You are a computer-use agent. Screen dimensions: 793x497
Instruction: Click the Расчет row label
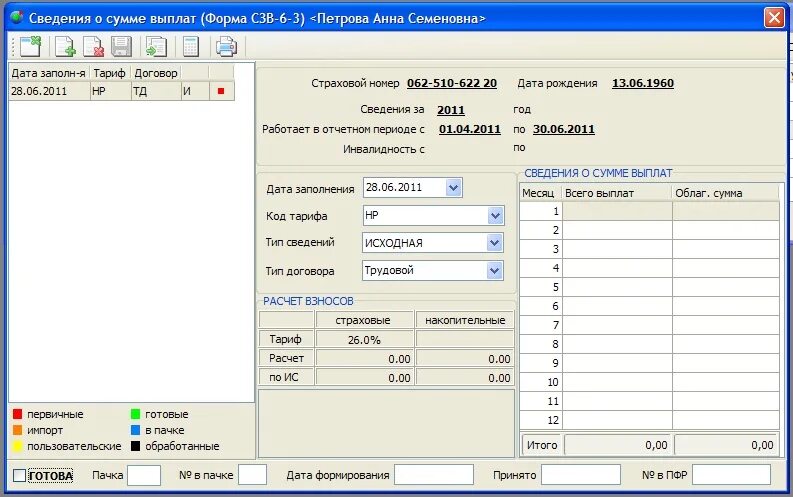click(286, 358)
